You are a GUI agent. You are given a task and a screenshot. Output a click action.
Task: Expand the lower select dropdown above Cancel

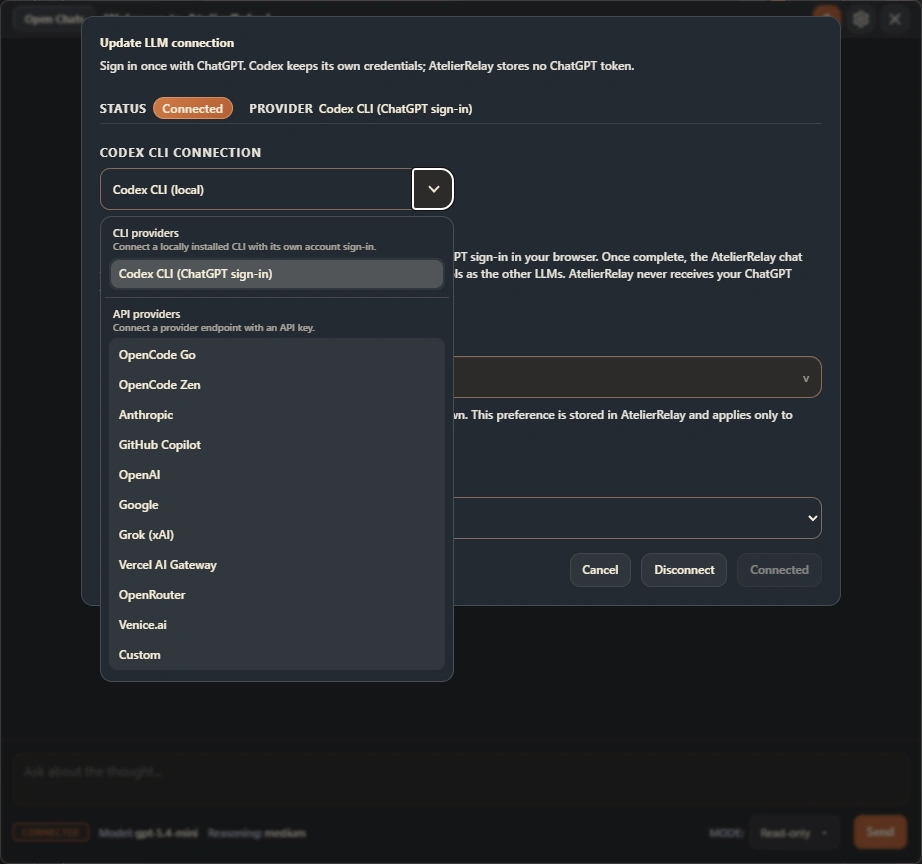click(637, 518)
